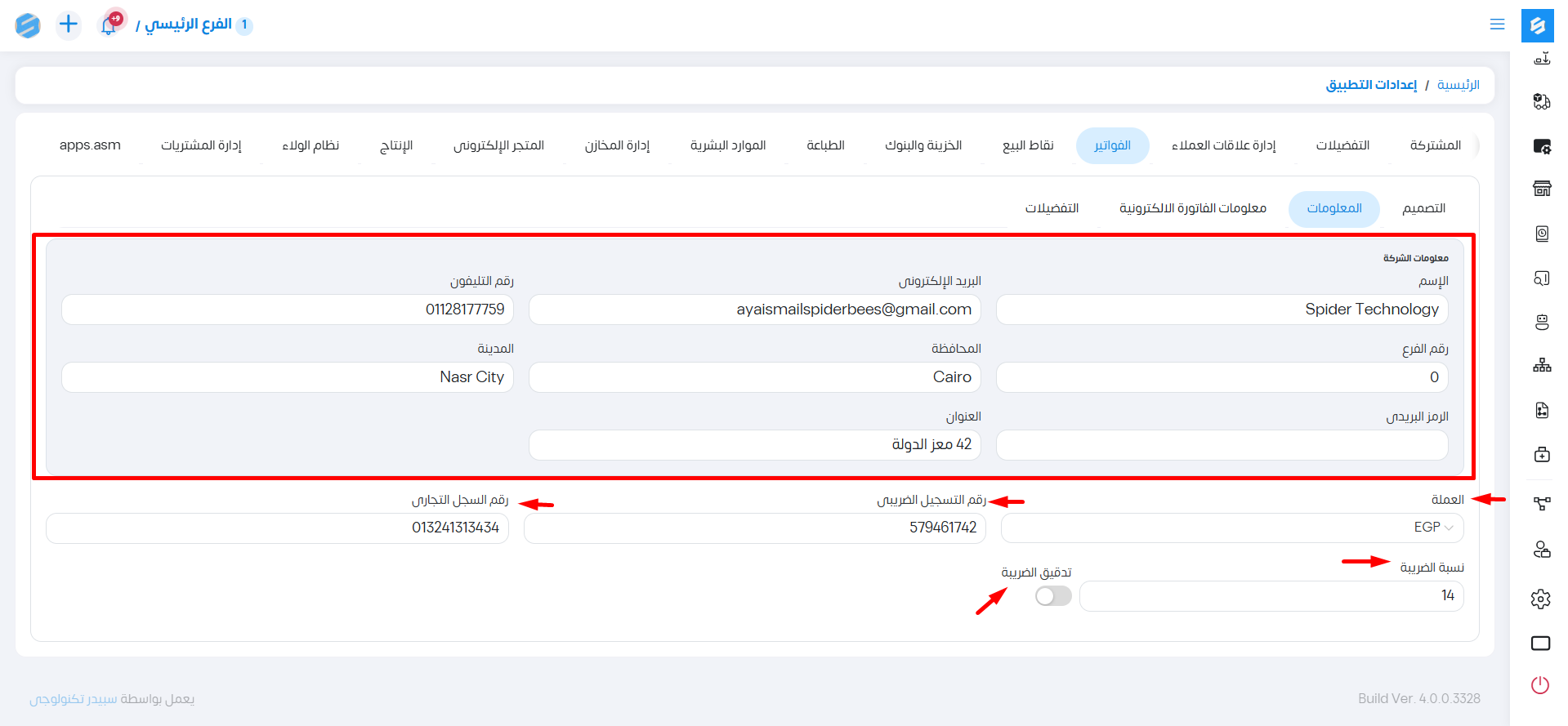This screenshot has width=1568, height=726.
Task: Click the empty postal code field
Action: [1222, 445]
